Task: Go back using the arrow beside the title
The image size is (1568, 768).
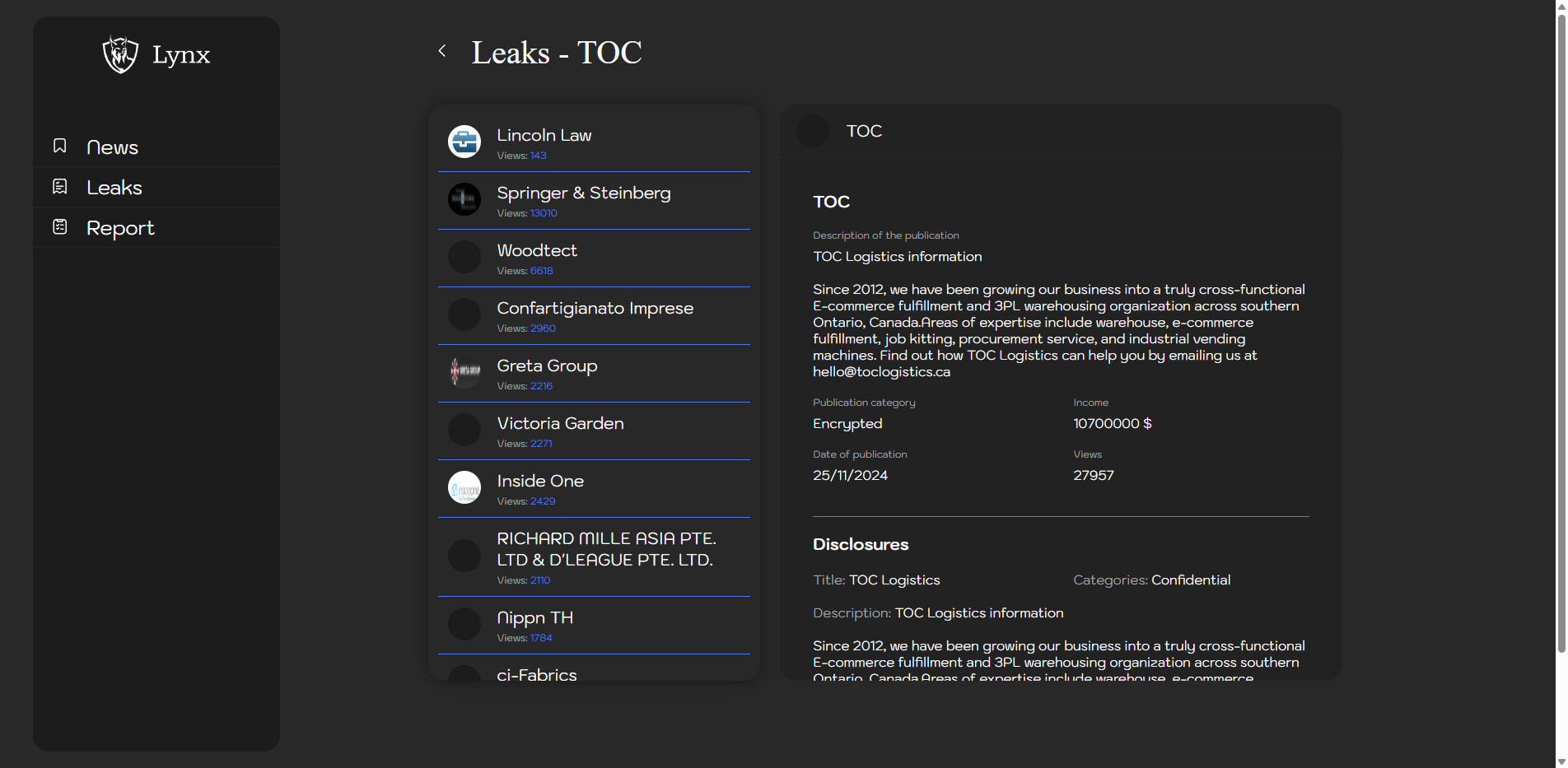Action: [442, 51]
